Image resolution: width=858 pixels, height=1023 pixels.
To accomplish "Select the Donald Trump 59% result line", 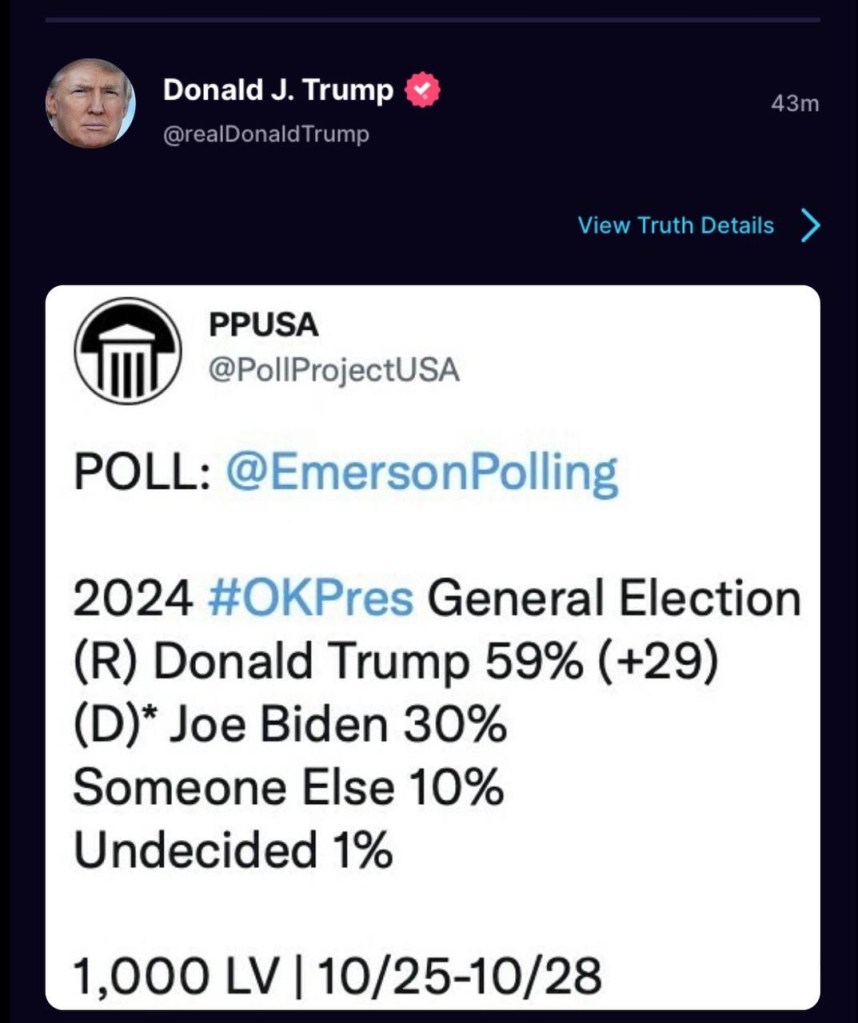I will (395, 662).
